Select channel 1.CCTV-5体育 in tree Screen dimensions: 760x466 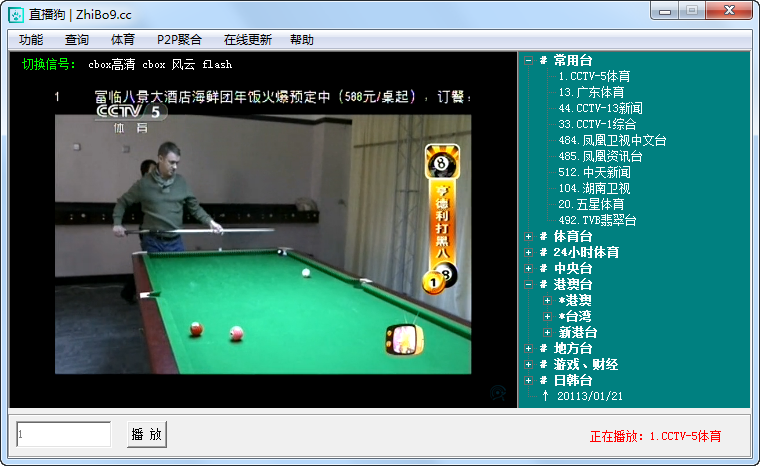594,77
